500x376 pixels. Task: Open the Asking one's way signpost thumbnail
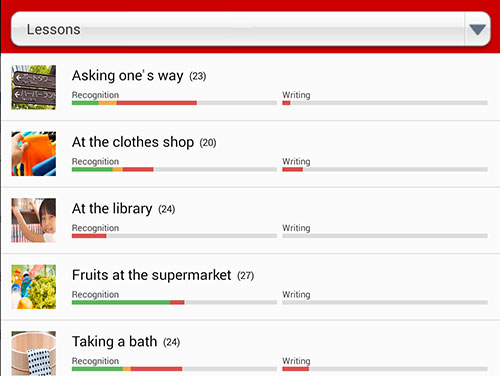click(34, 87)
